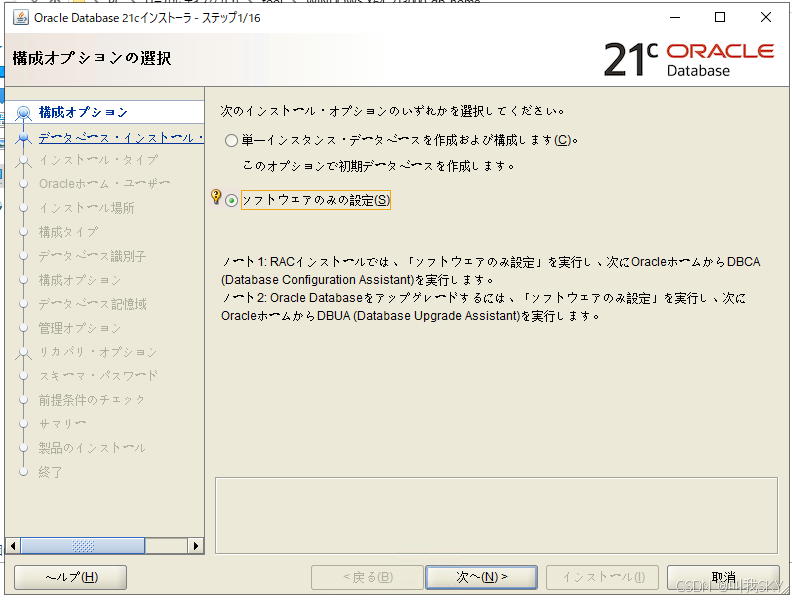Select ソフトウェアのみの設定 radio button
Screen dimensions: 792x600
[x=231, y=201]
